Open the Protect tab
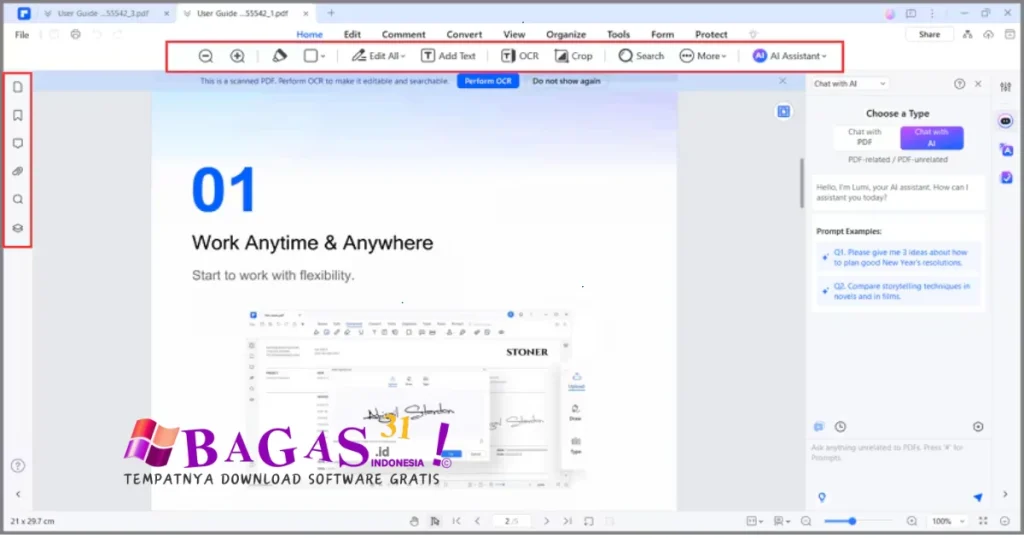Screen dimensions: 1024x538 click(x=711, y=35)
